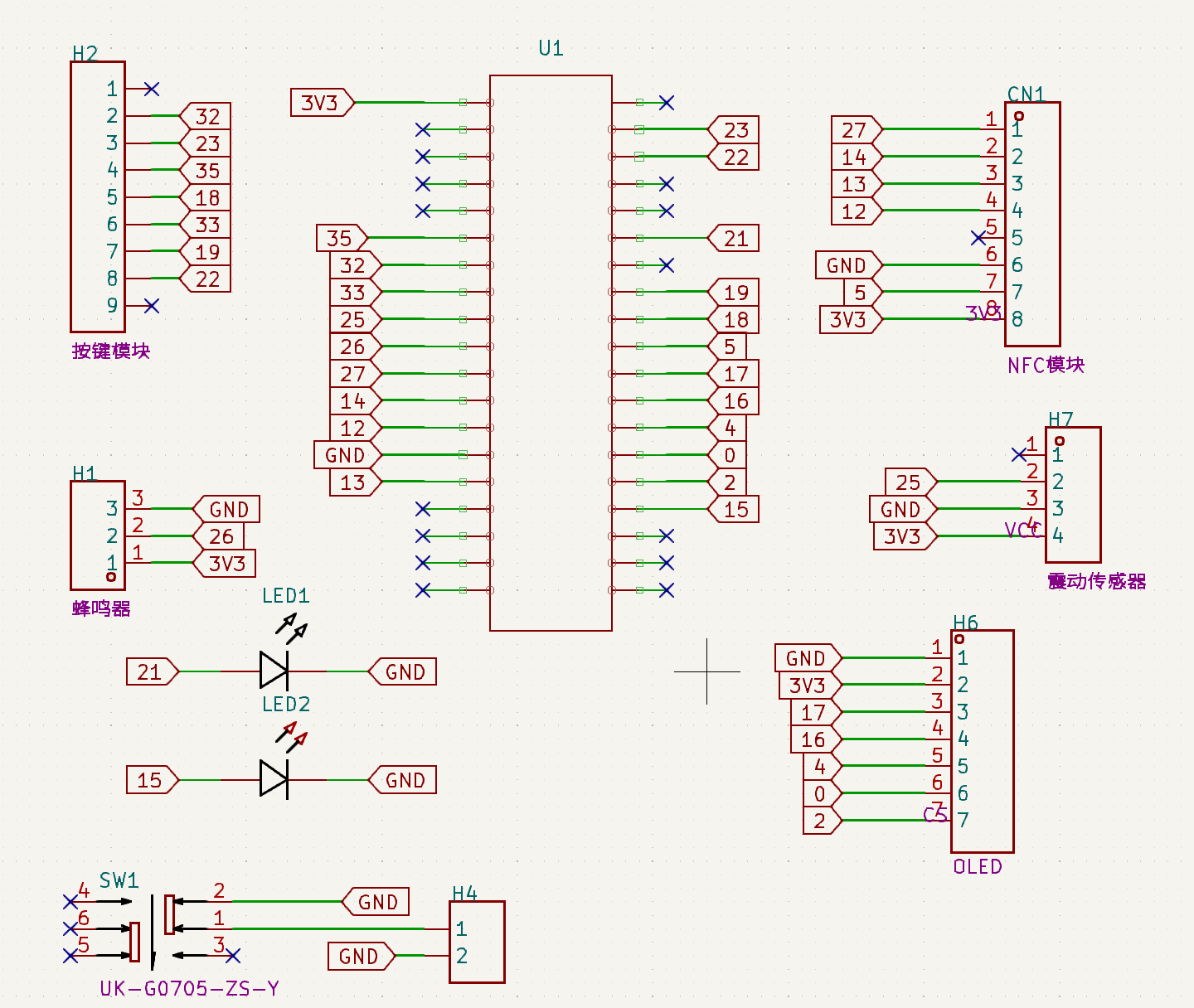The image size is (1194, 1008).
Task: Click the H4 reference designator
Action: point(465,893)
